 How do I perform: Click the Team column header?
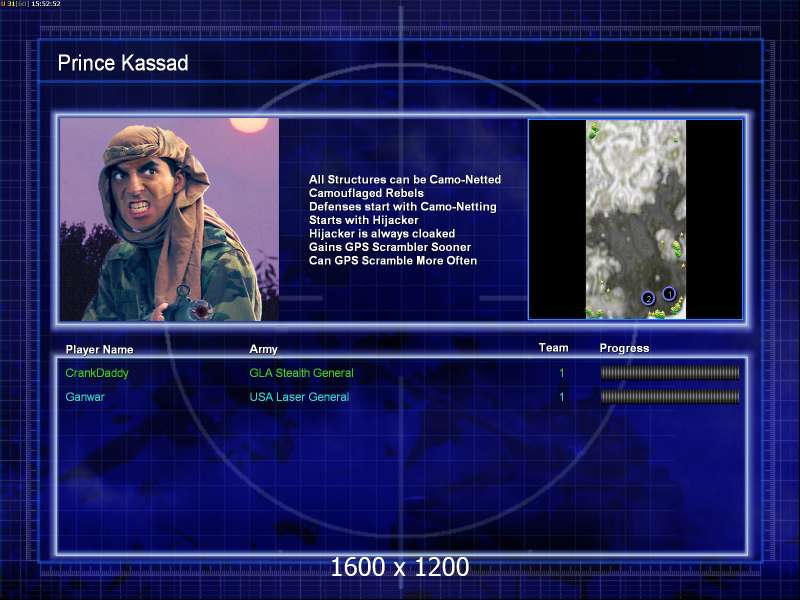(554, 348)
